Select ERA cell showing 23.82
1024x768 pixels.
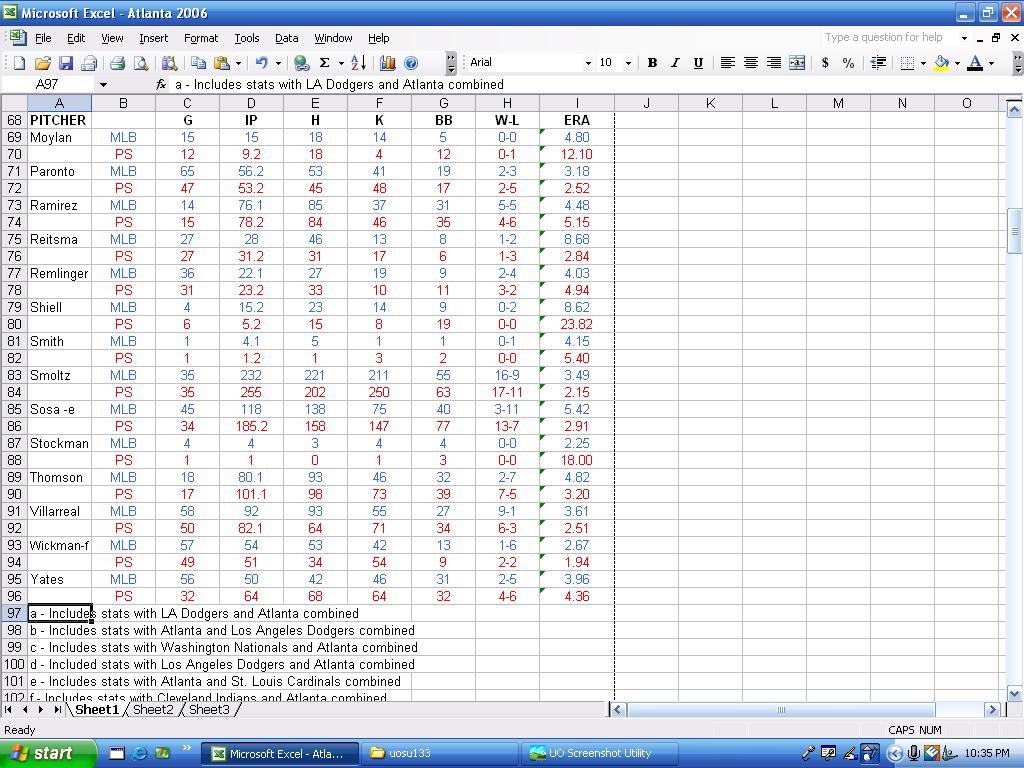pos(577,325)
